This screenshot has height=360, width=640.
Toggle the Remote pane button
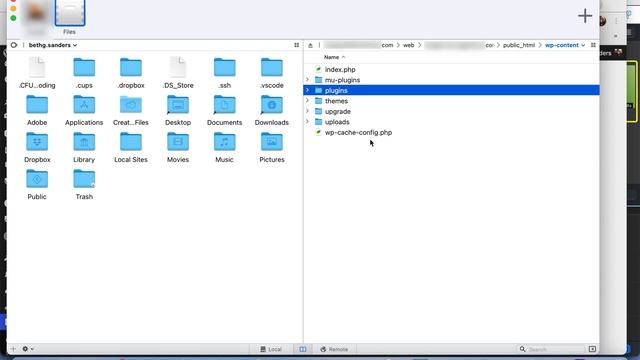click(x=334, y=349)
